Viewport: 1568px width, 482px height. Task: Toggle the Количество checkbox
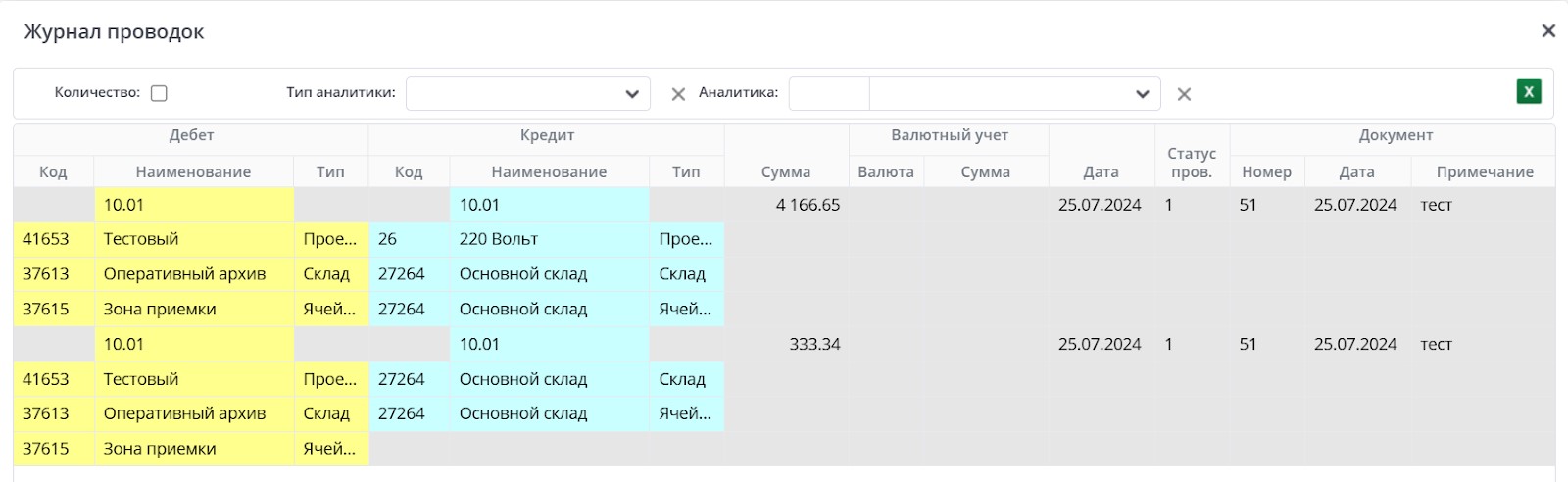coord(159,93)
